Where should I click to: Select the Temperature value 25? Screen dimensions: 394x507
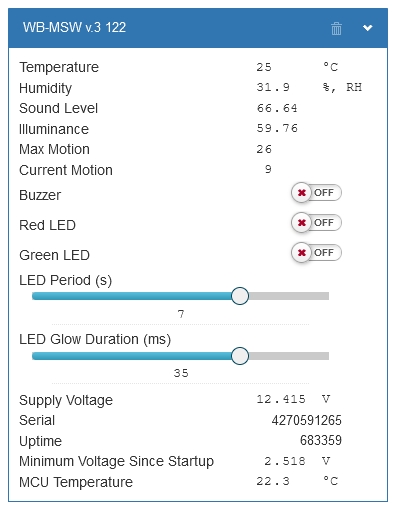point(264,67)
